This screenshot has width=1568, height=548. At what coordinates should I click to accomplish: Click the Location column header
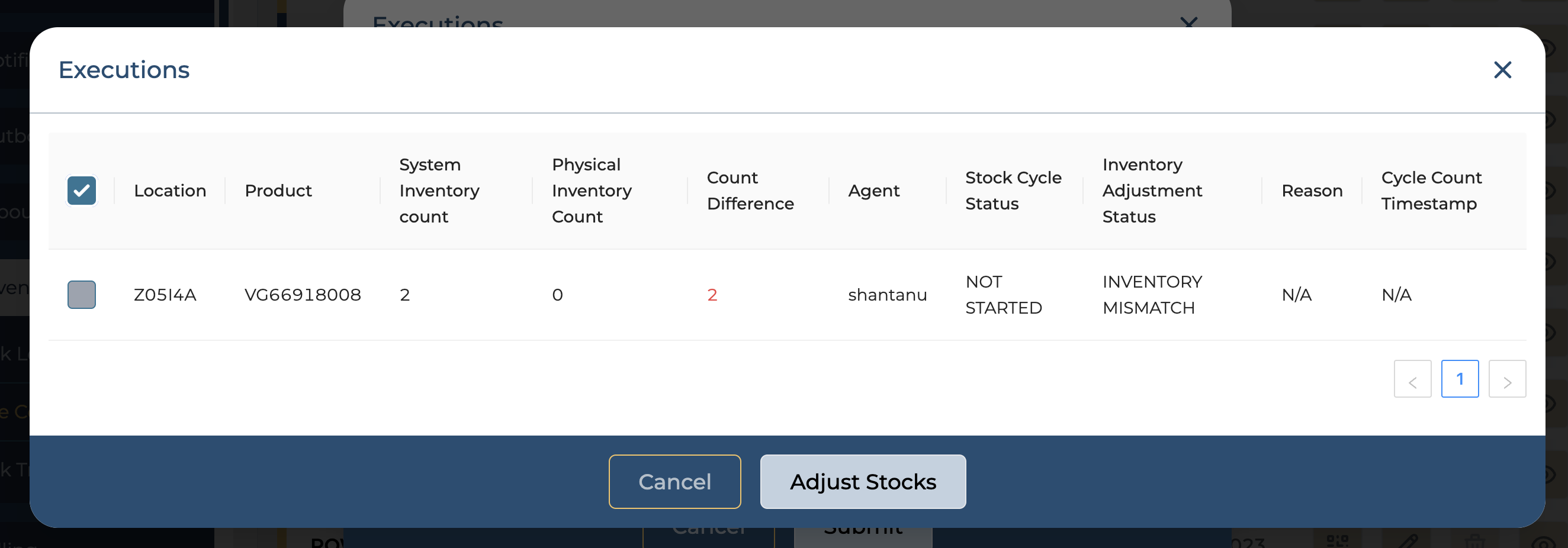(170, 191)
